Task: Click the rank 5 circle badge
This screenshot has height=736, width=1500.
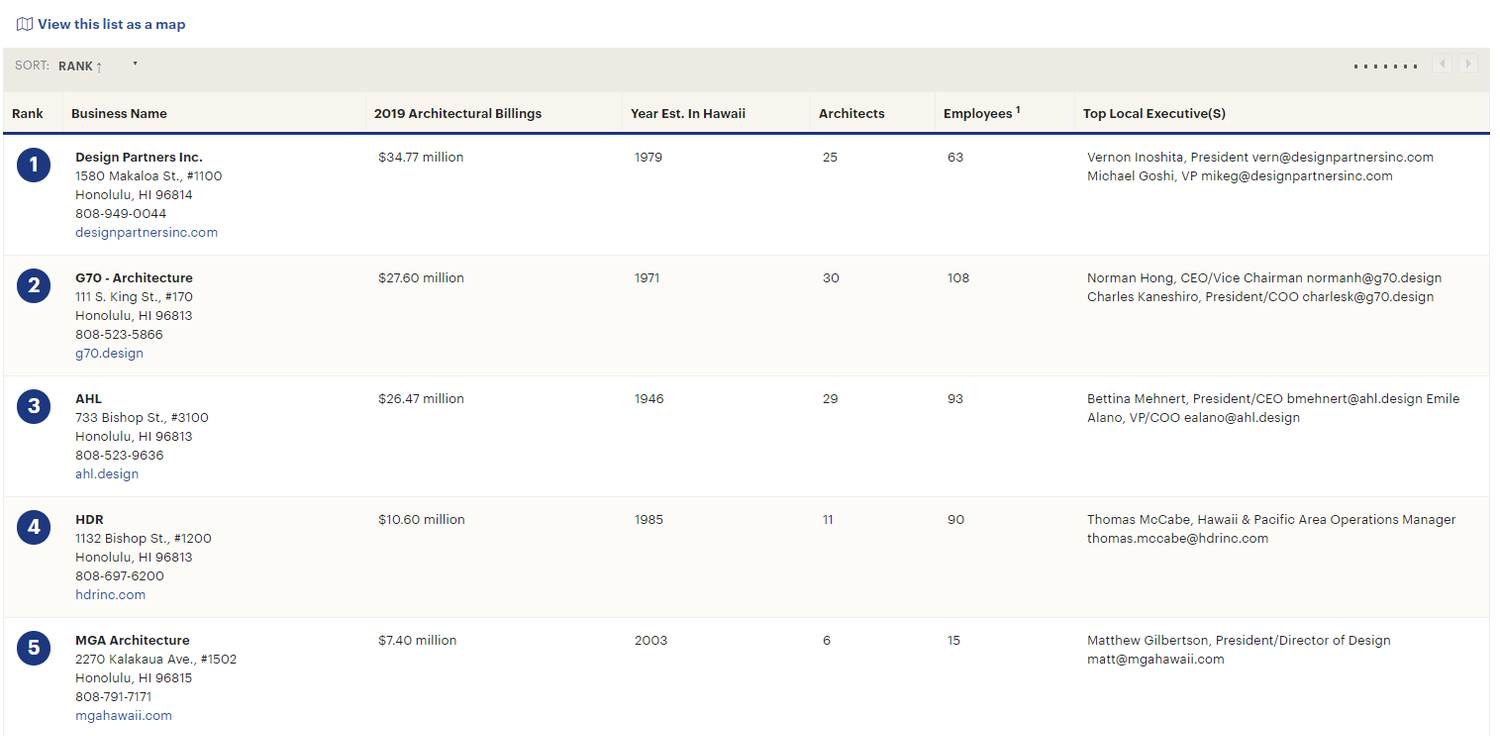Action: point(34,648)
